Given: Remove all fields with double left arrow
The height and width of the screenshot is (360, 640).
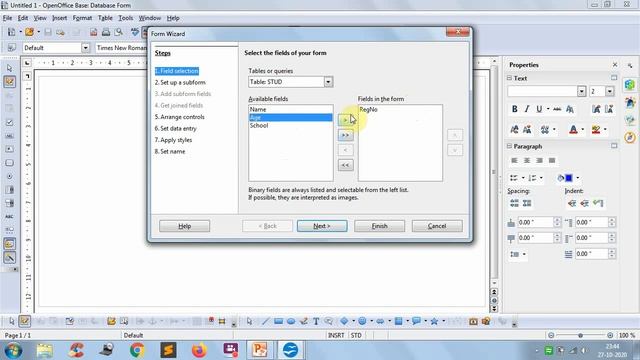Looking at the screenshot, I should click(x=345, y=165).
